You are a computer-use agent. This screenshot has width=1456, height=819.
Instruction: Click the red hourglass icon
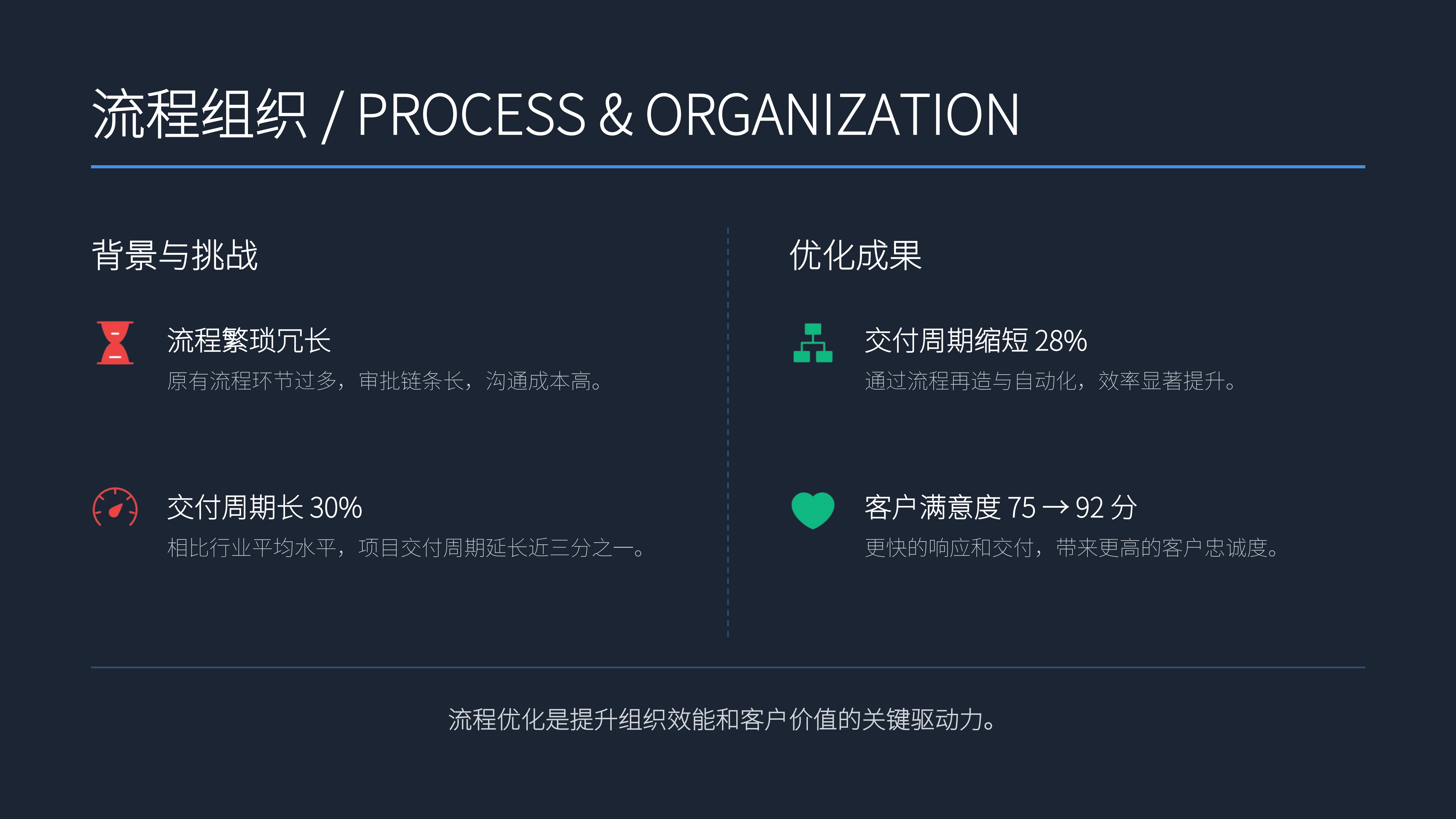pos(115,342)
